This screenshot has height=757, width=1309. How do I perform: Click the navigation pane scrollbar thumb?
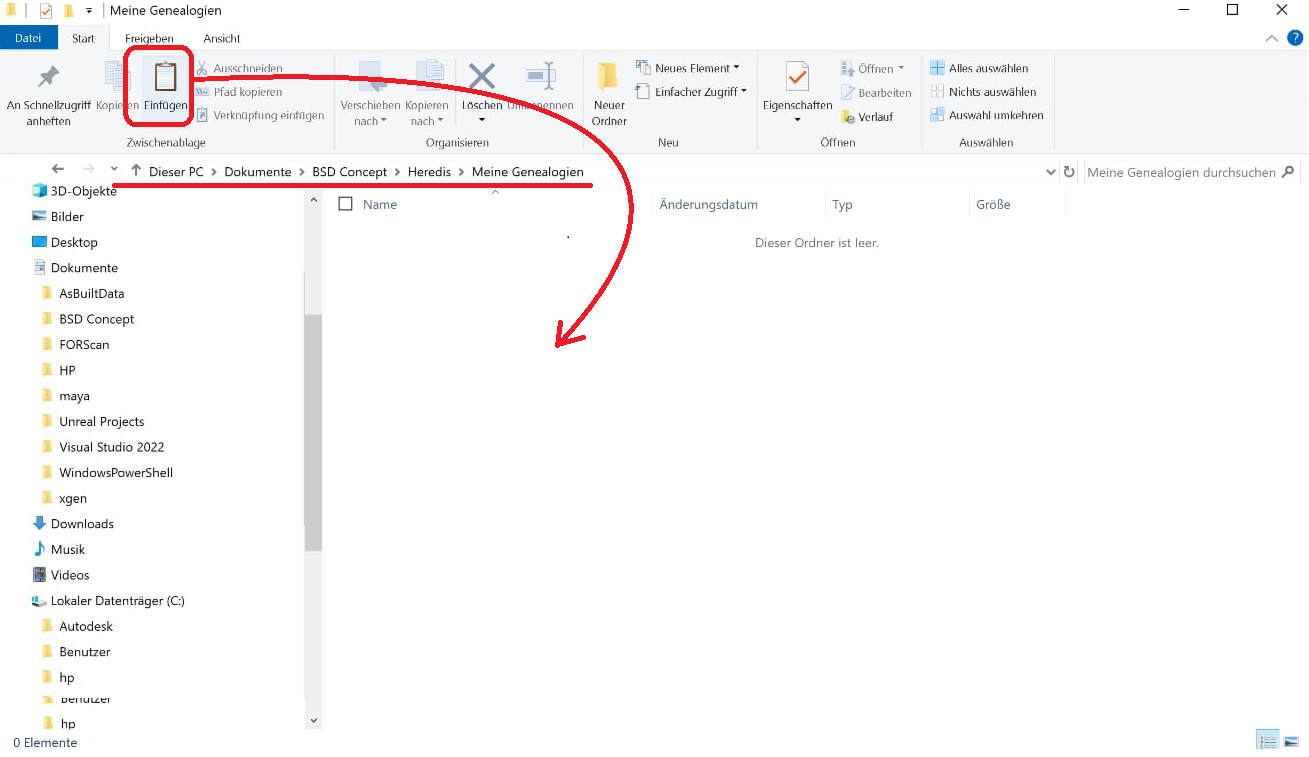point(313,430)
